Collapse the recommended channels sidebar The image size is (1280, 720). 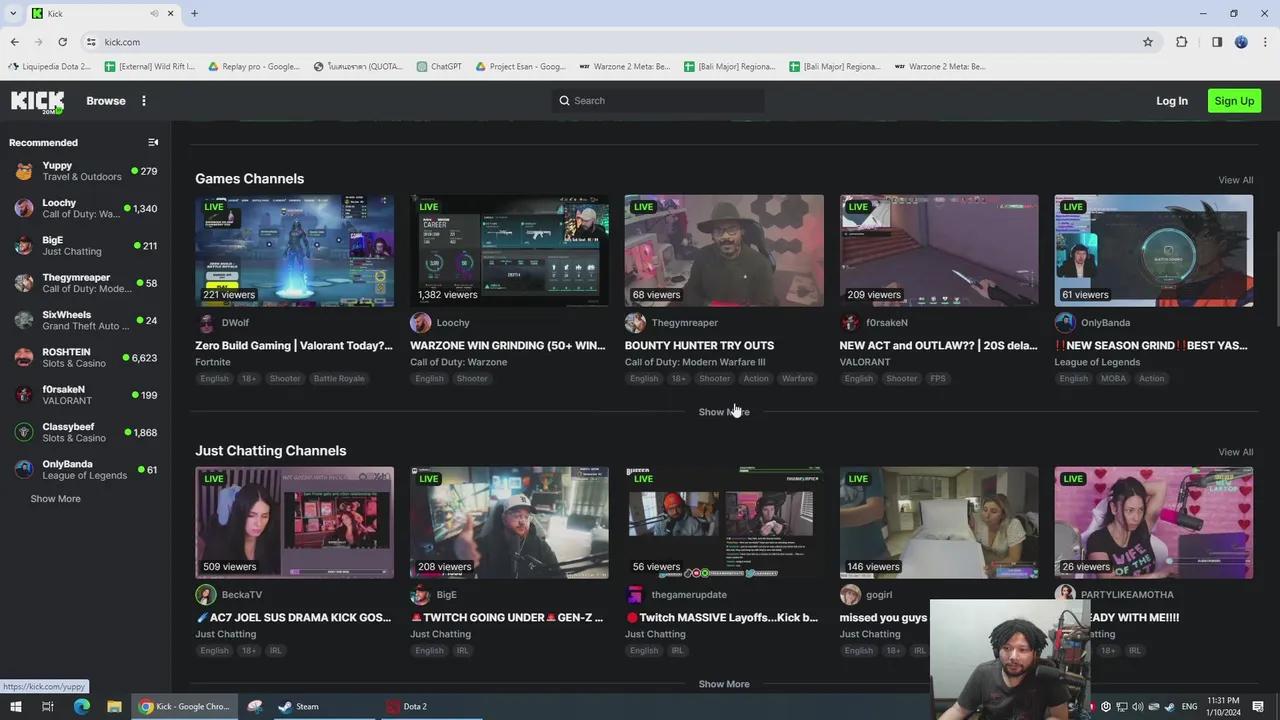(153, 142)
